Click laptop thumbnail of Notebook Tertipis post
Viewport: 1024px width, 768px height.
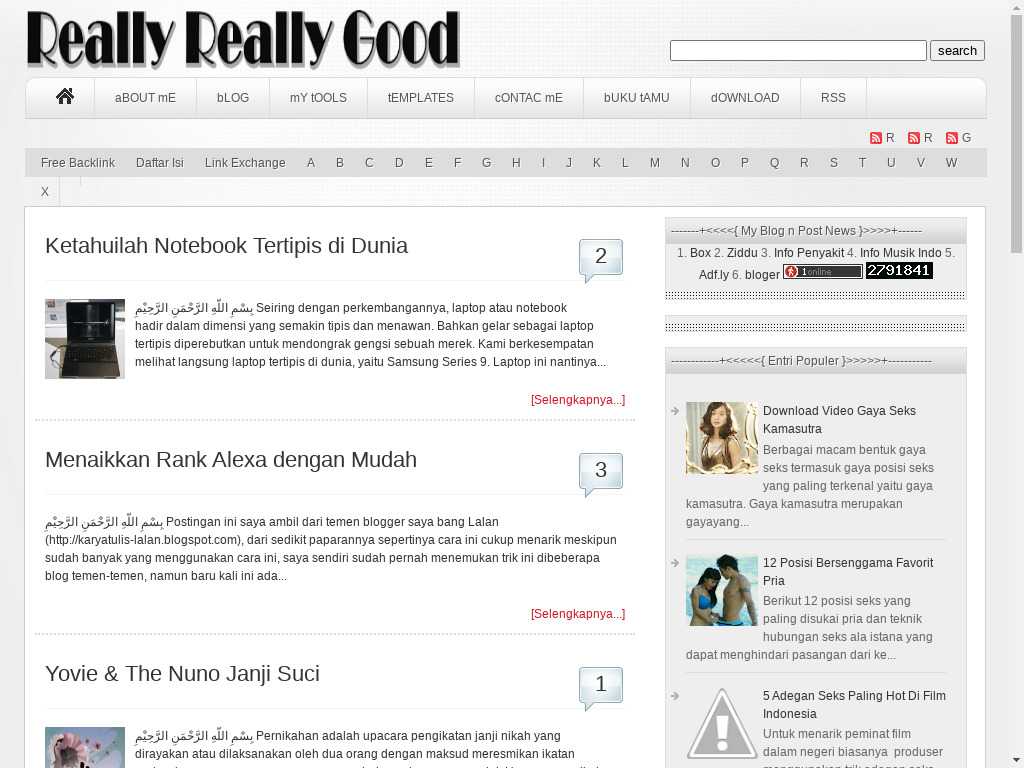point(85,339)
